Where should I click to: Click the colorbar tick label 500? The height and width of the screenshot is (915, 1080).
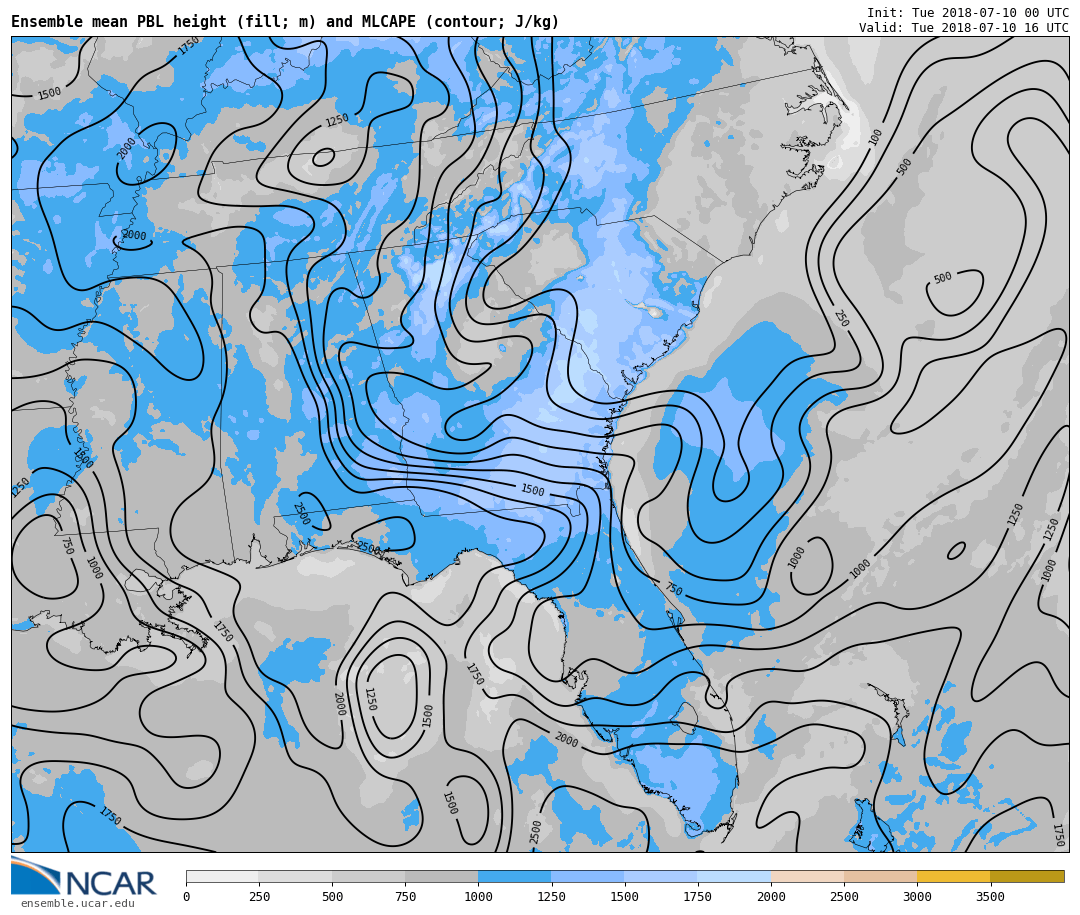[332, 896]
